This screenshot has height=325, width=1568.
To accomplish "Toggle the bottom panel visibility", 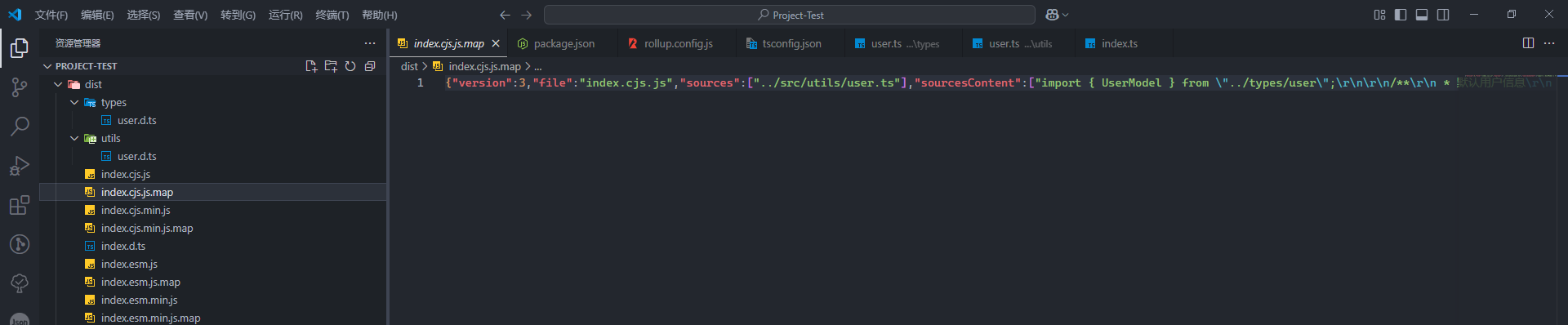I will click(x=1422, y=15).
